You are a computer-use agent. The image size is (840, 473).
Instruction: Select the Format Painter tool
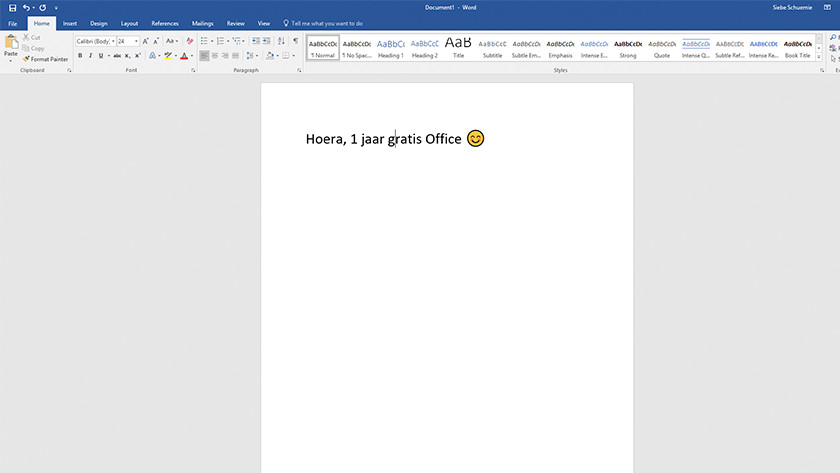coord(46,59)
